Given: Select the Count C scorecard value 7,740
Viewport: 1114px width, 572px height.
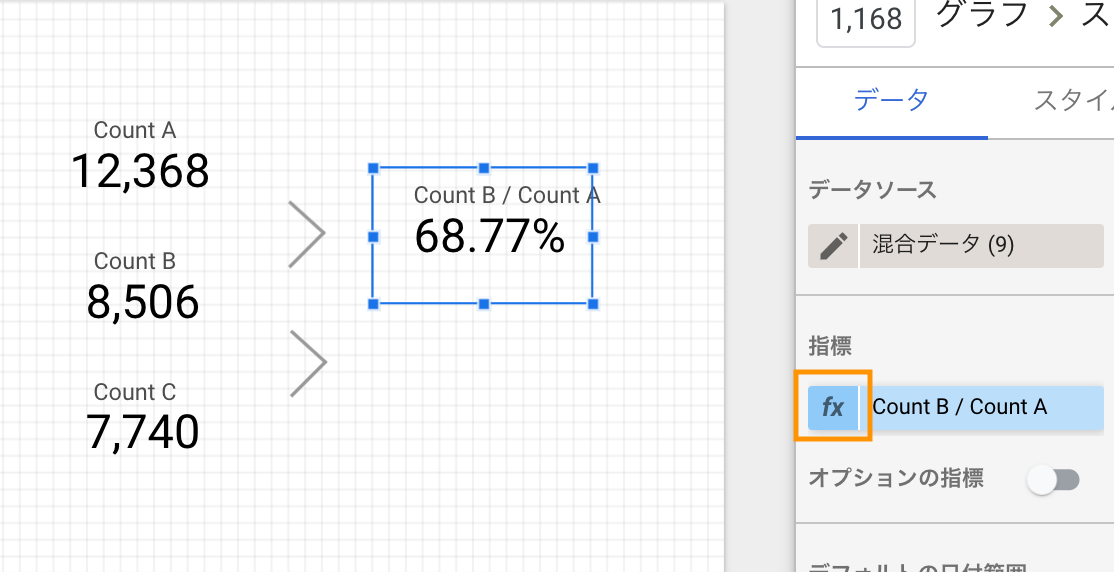Looking at the screenshot, I should [x=142, y=433].
